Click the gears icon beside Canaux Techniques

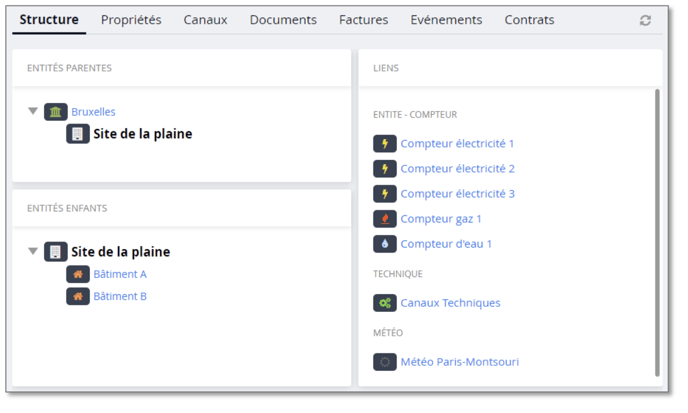click(385, 303)
